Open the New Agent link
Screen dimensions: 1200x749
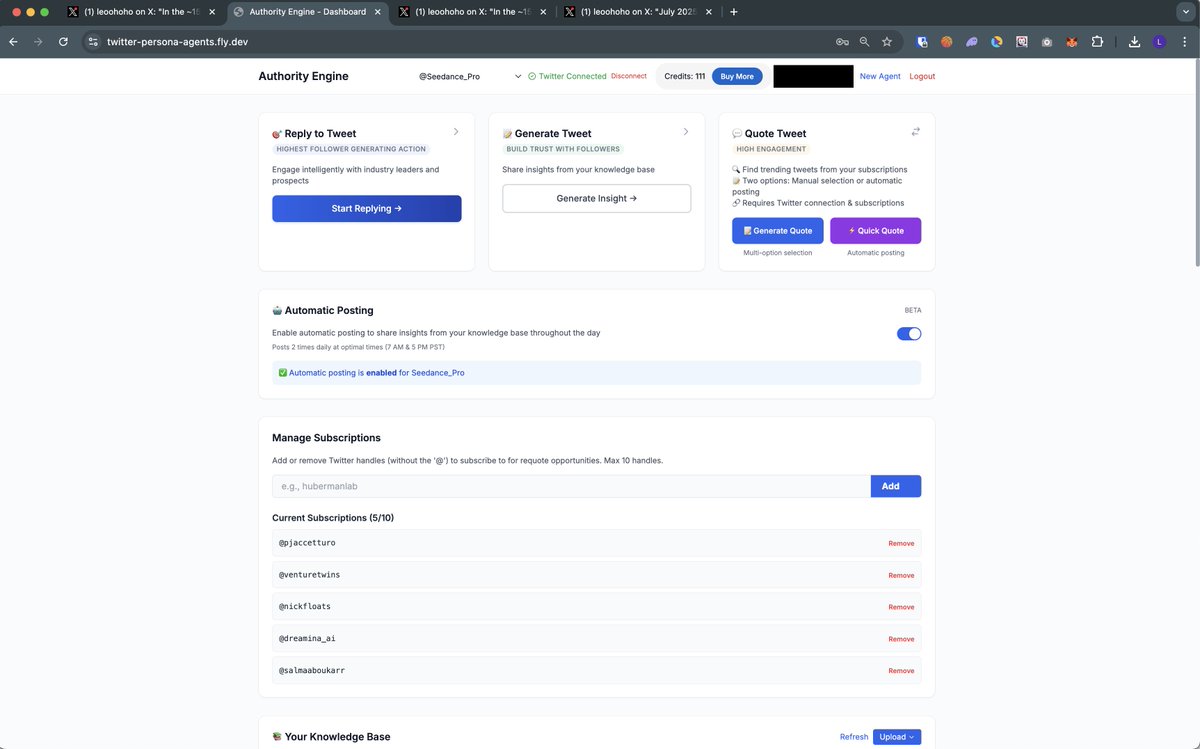880,76
